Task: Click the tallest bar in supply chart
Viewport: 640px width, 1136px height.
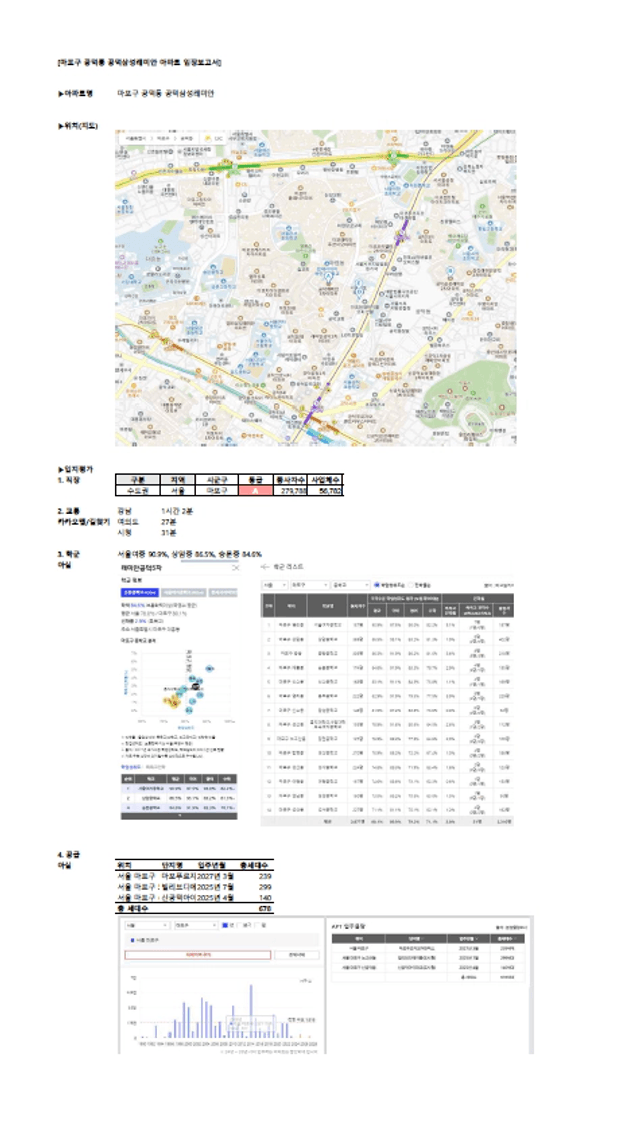Action: 251,1011
